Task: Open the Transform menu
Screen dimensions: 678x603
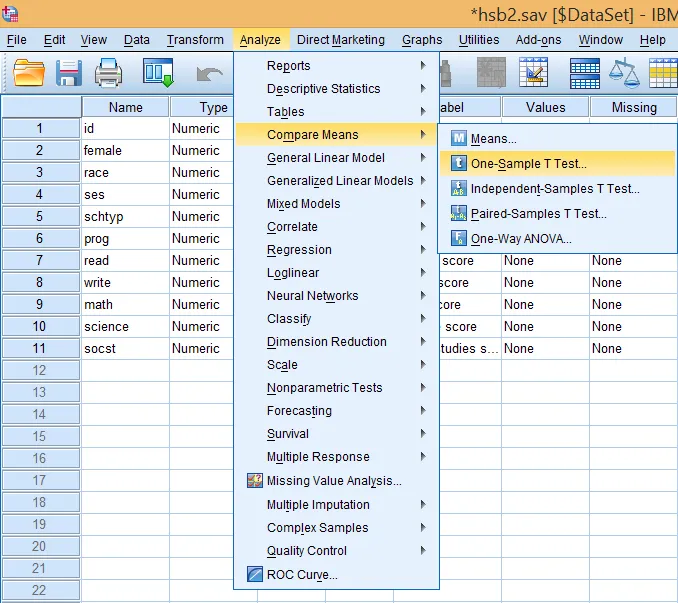Action: tap(195, 40)
